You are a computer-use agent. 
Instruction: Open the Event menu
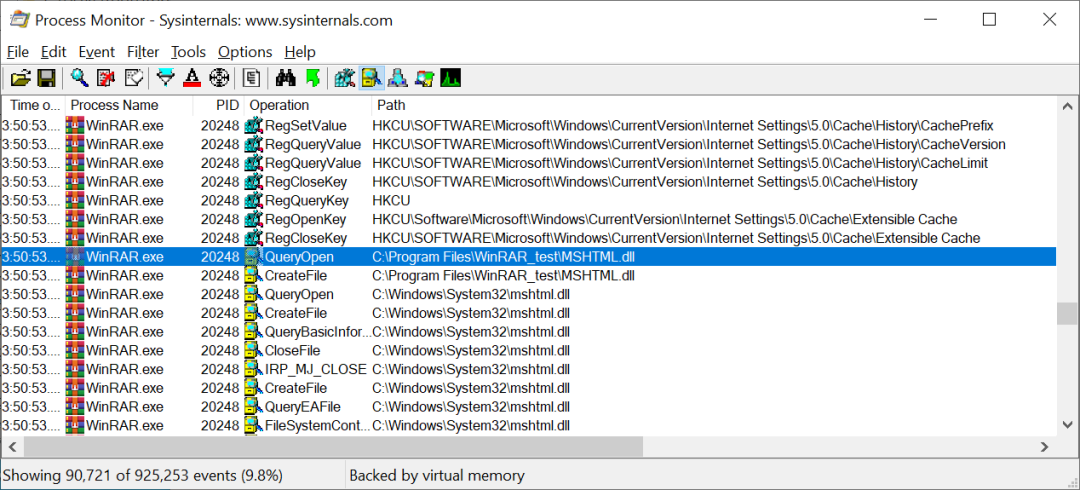point(96,52)
